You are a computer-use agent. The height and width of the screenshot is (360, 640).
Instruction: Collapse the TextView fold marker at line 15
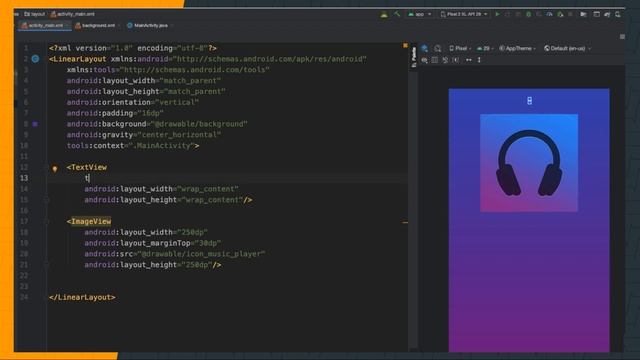pos(46,200)
